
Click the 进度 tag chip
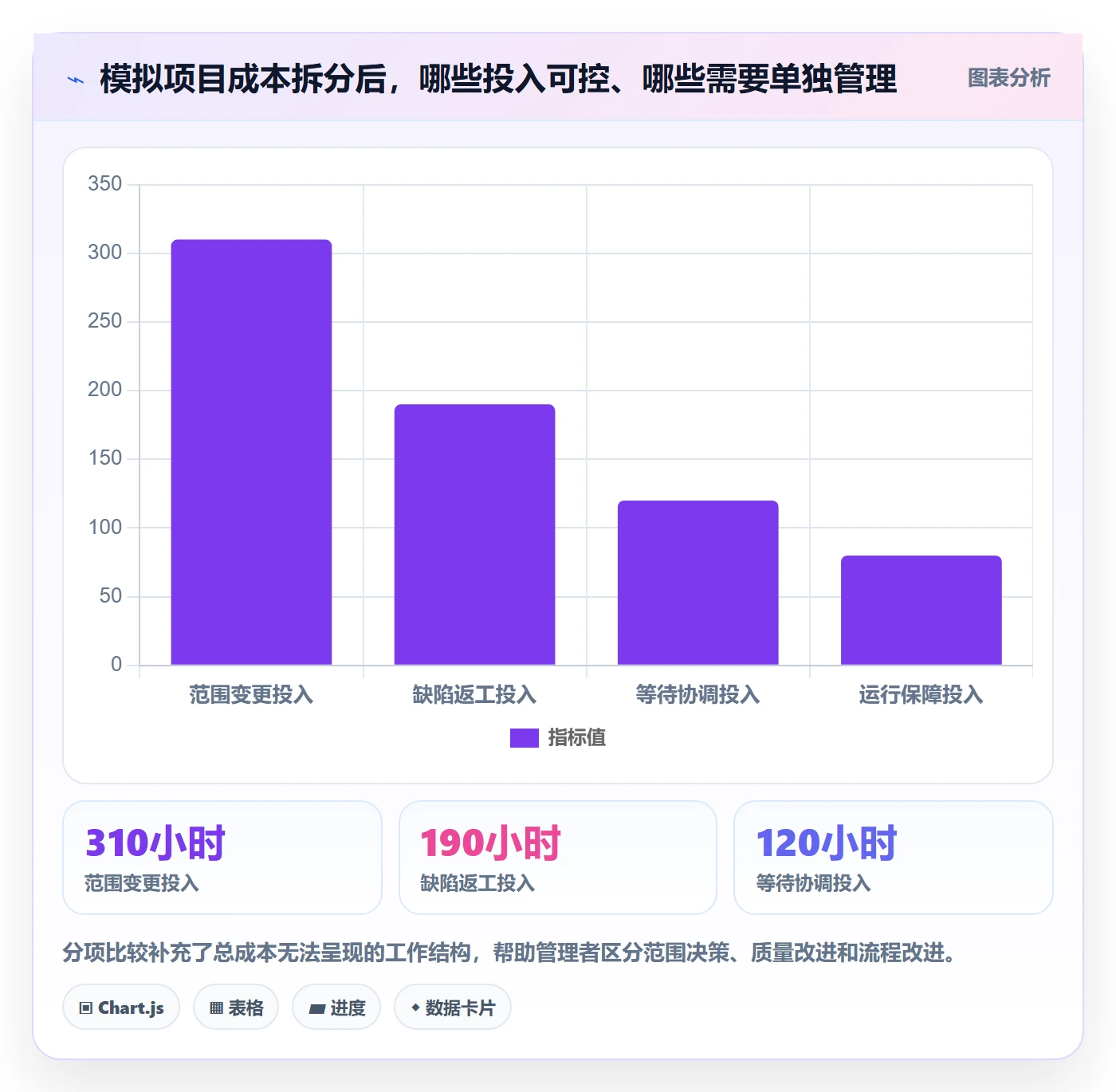pyautogui.click(x=336, y=1008)
